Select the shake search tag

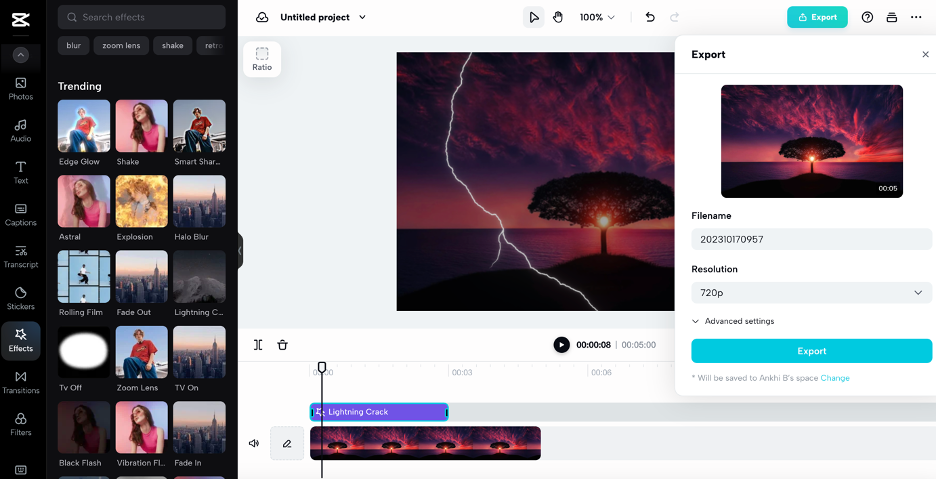pyautogui.click(x=173, y=45)
